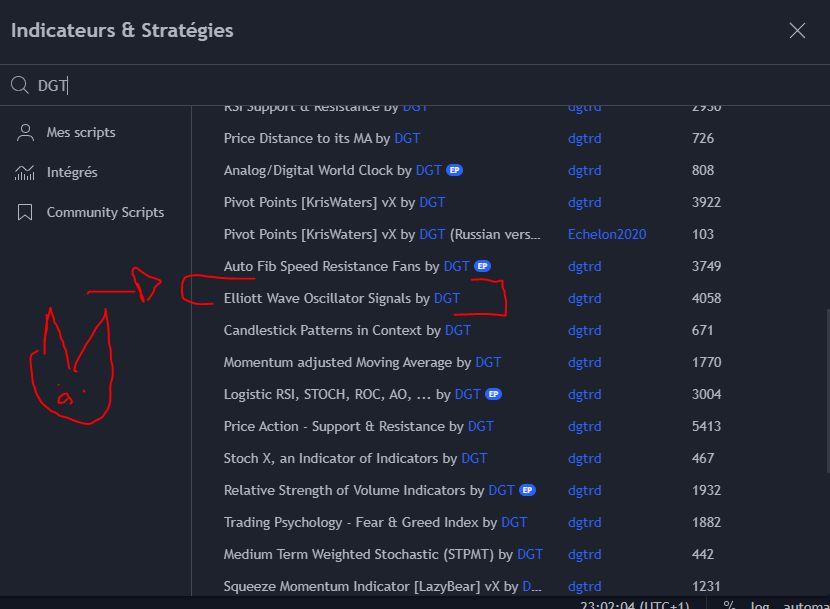Click the EP badge on the Logistic RSI row
Image resolution: width=830 pixels, height=609 pixels.
tap(495, 394)
